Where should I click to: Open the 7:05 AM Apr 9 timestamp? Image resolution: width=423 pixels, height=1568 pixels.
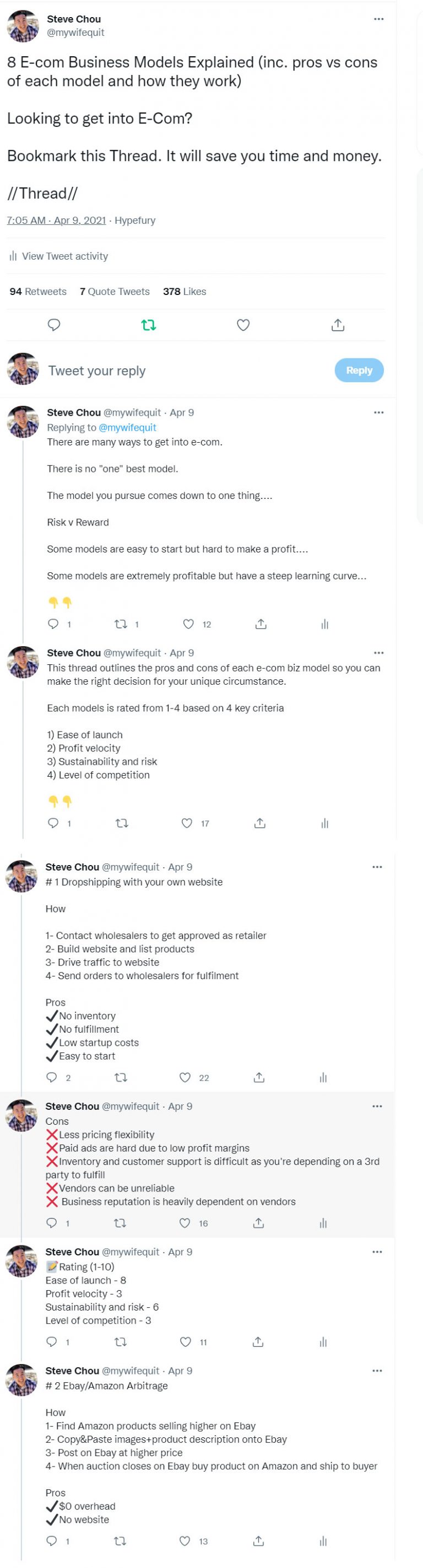56,221
